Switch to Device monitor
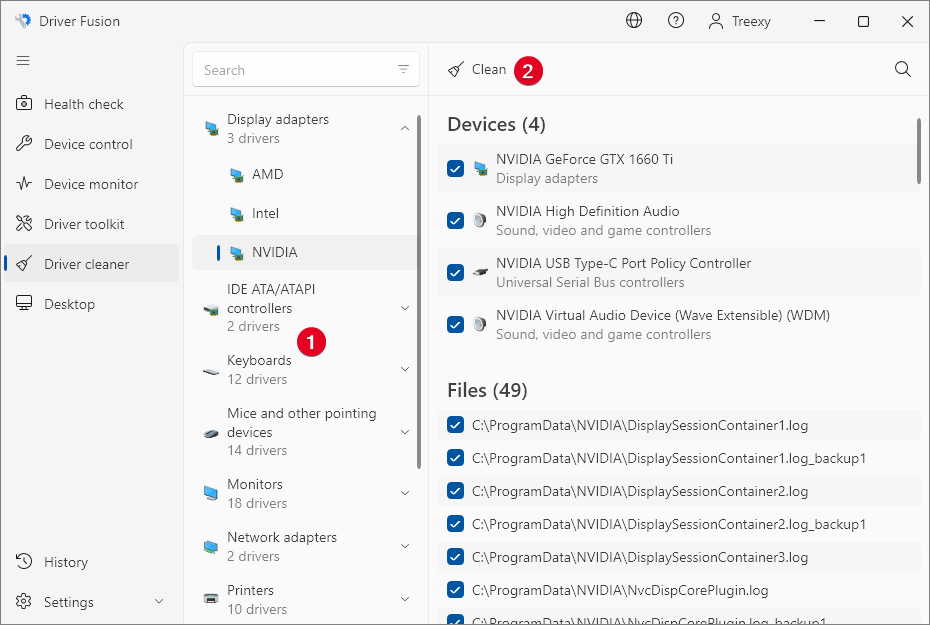The image size is (930, 625). 91,184
